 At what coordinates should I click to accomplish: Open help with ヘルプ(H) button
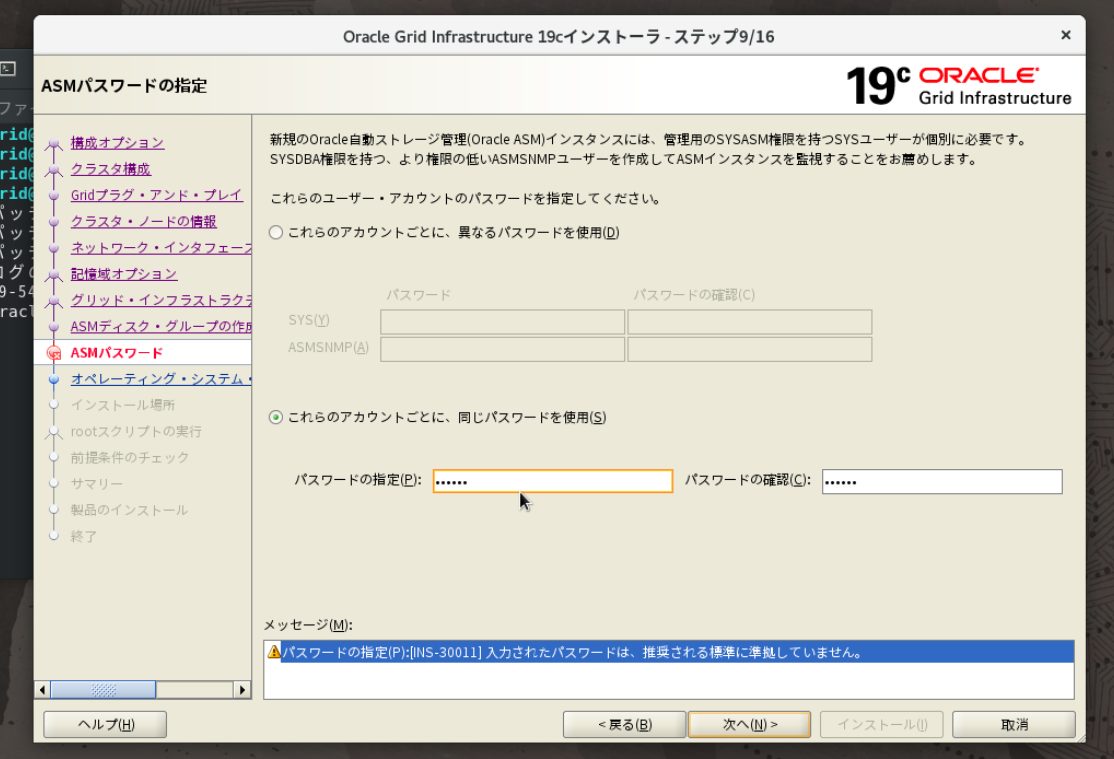pos(105,724)
